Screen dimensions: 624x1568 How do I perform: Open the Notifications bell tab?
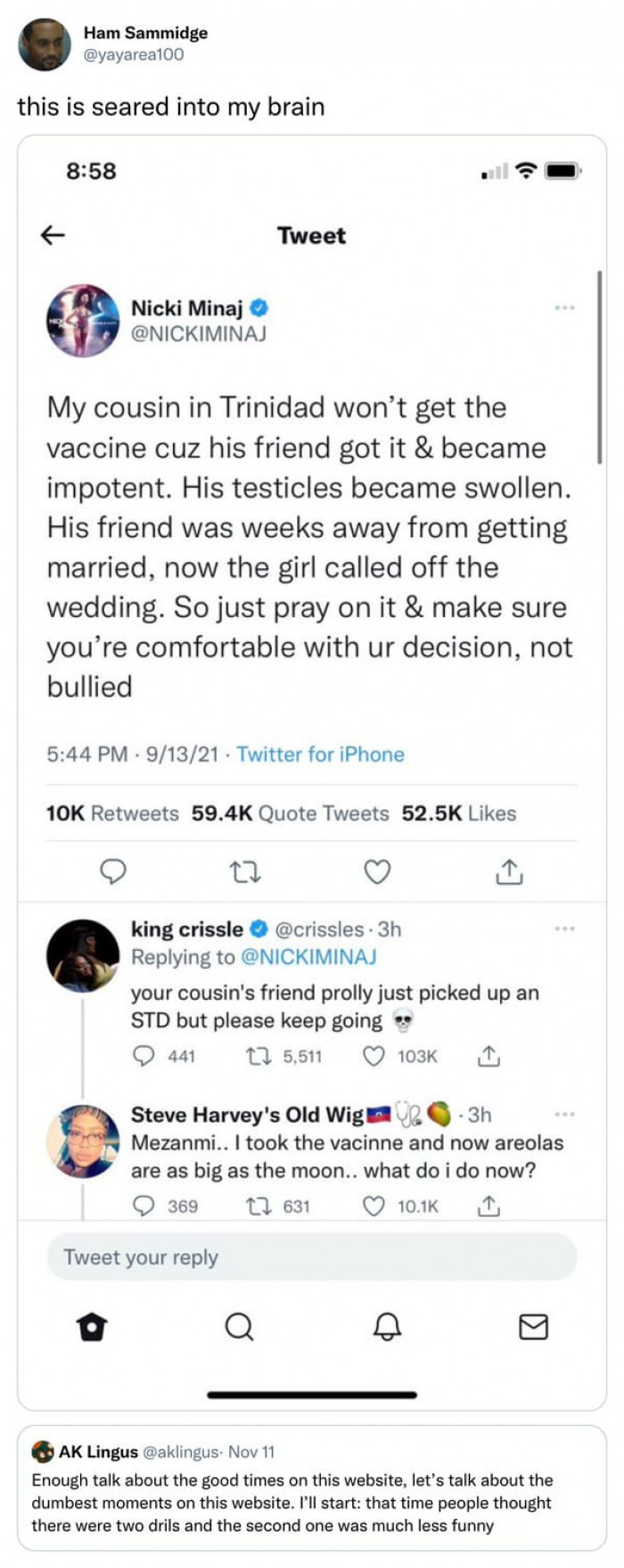[x=386, y=1328]
